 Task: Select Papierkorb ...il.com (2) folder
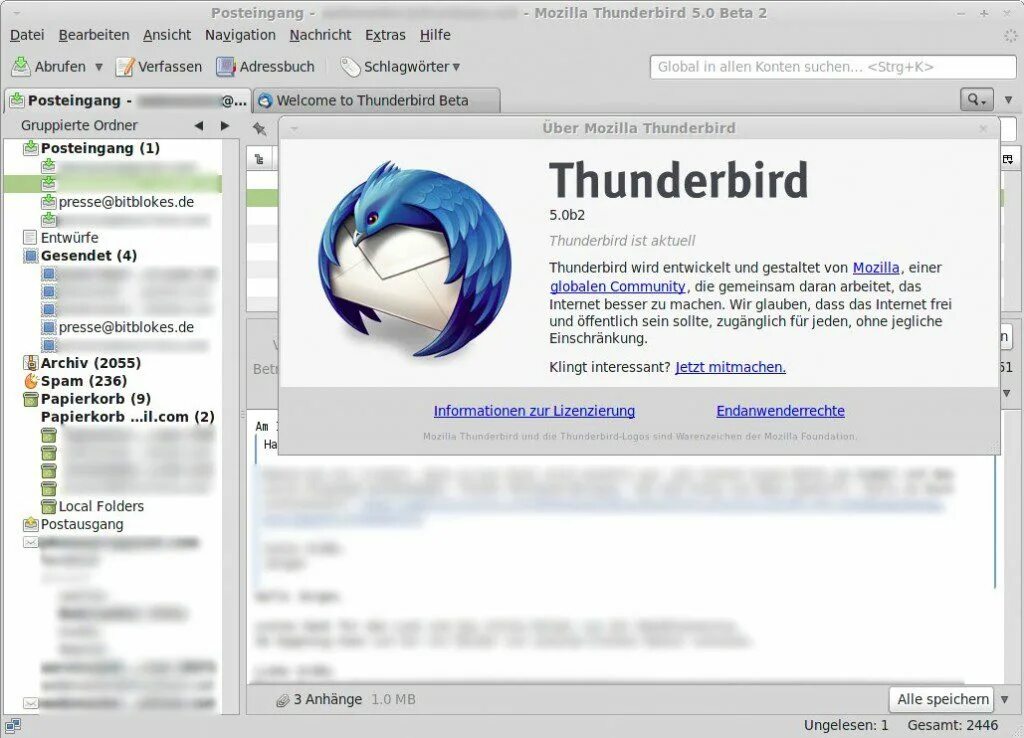pos(127,417)
